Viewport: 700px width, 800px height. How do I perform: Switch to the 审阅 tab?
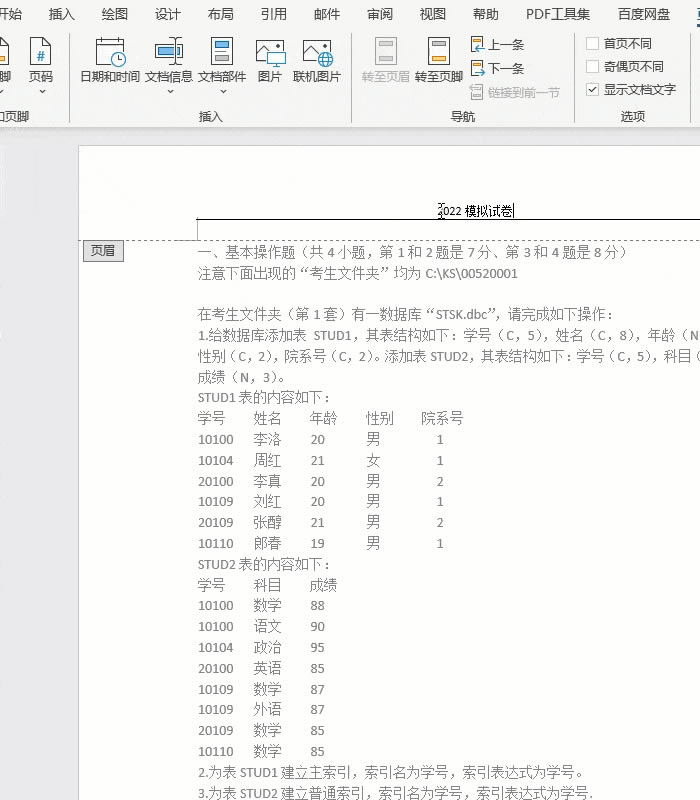(380, 14)
